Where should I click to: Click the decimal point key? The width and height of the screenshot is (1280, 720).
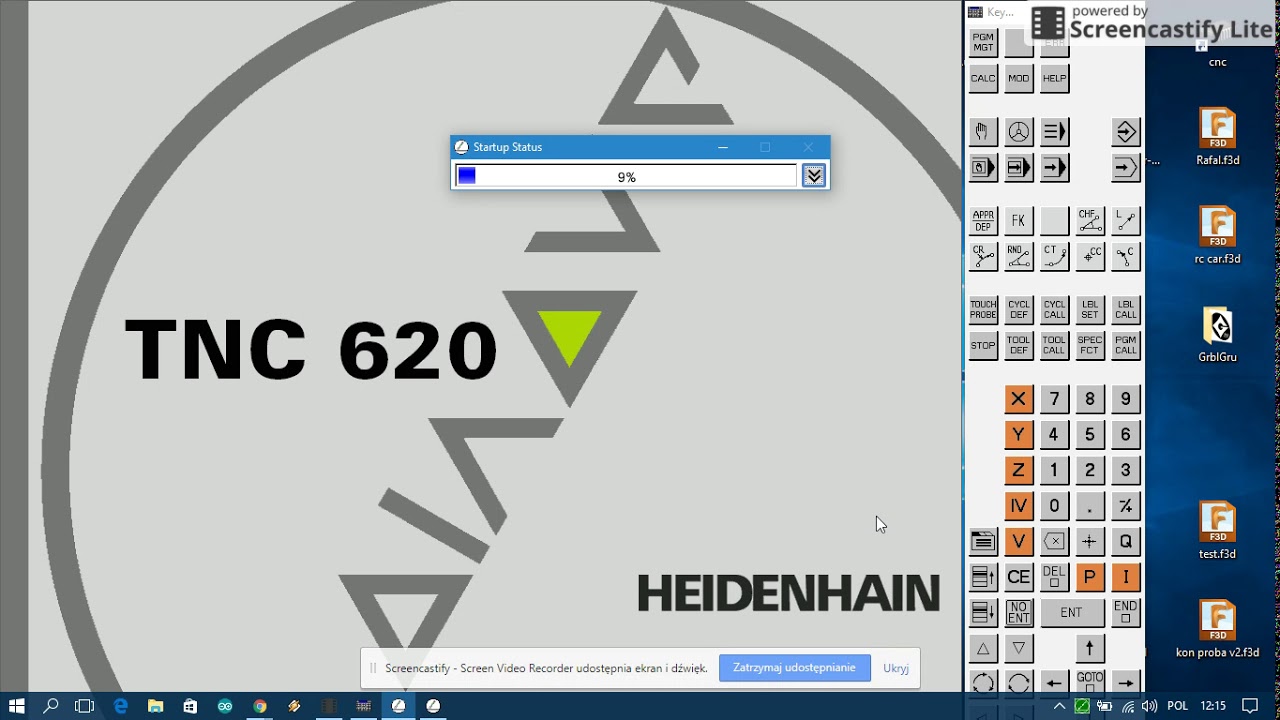[1090, 506]
